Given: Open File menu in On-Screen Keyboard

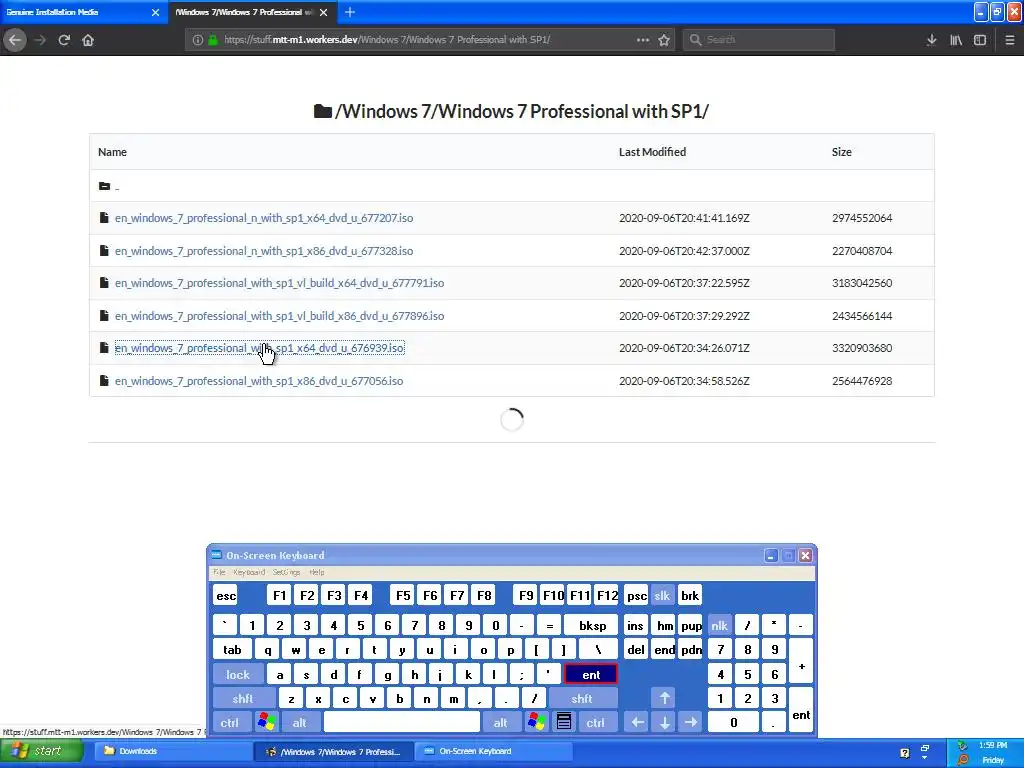Looking at the screenshot, I should click(219, 572).
